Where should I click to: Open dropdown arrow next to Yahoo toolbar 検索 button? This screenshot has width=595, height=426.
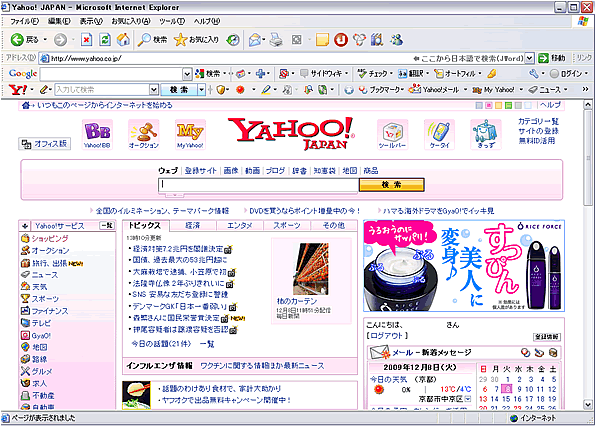202,90
